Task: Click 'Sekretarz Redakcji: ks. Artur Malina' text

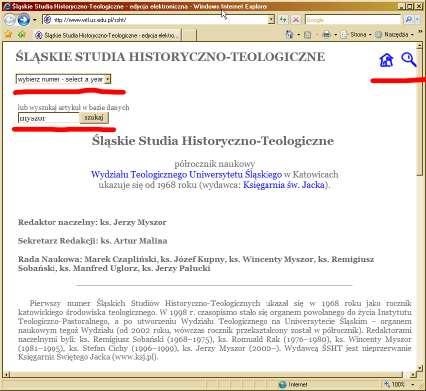Action: click(93, 241)
